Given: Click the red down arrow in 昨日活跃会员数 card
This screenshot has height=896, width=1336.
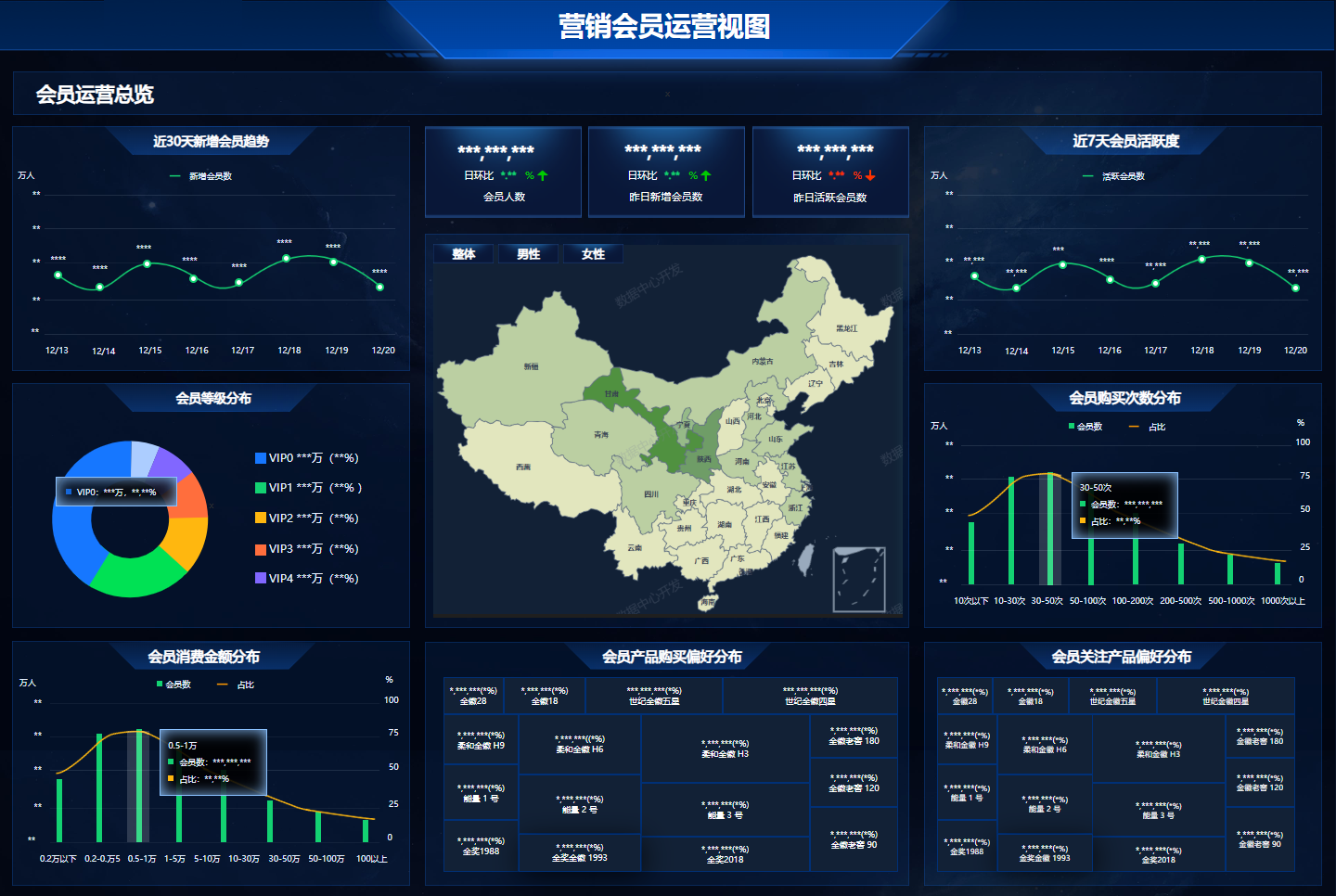Looking at the screenshot, I should click(x=870, y=175).
